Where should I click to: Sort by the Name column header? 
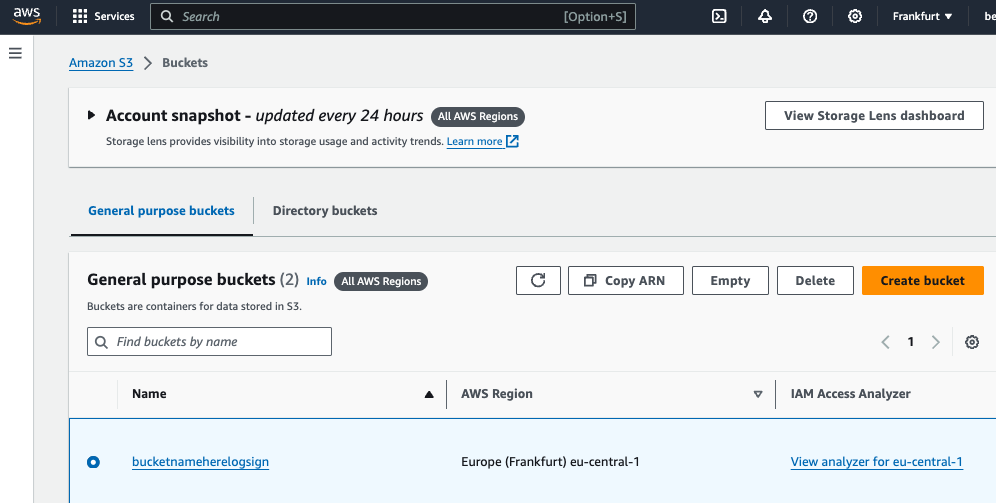149,394
